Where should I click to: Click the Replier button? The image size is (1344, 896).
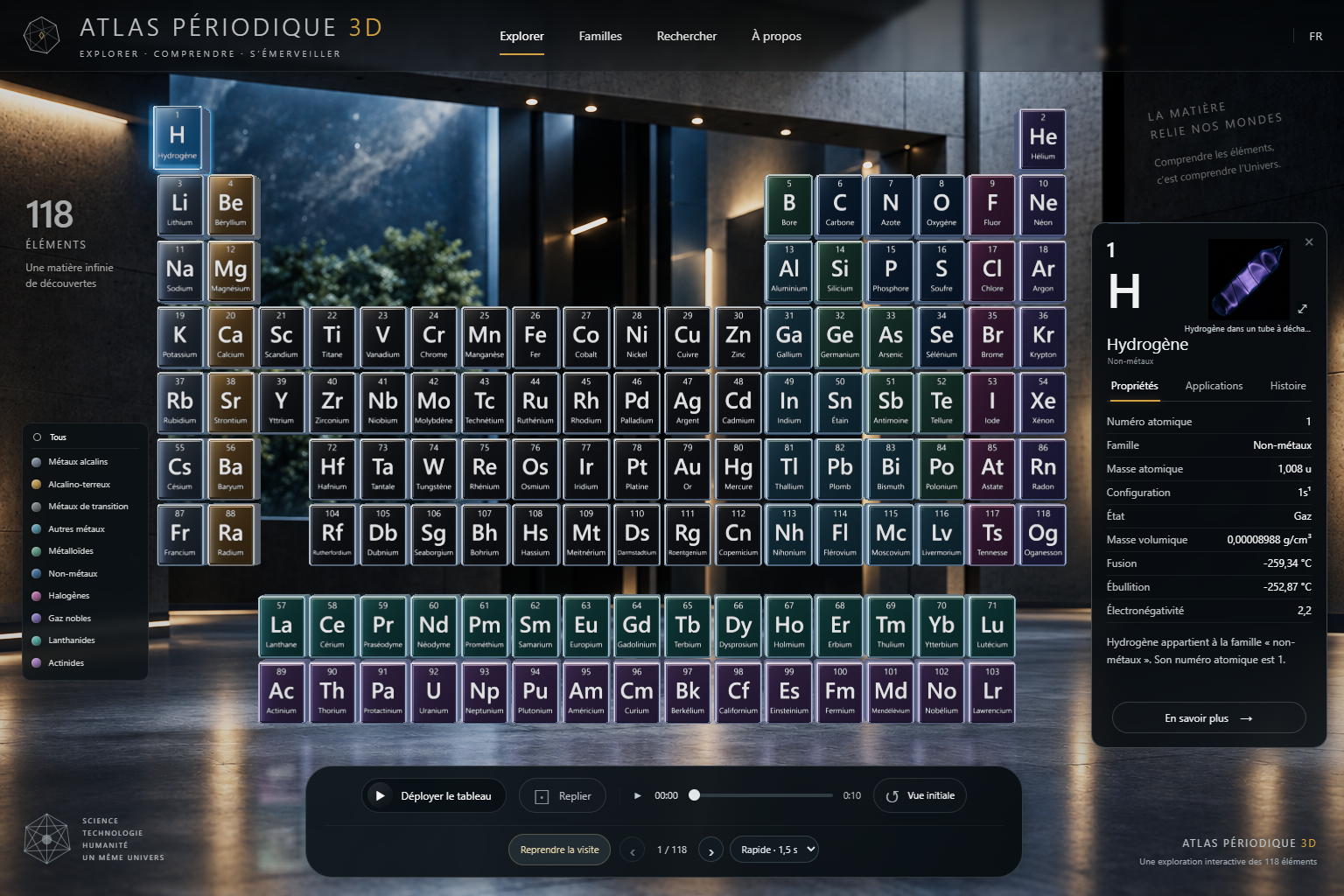coord(563,795)
